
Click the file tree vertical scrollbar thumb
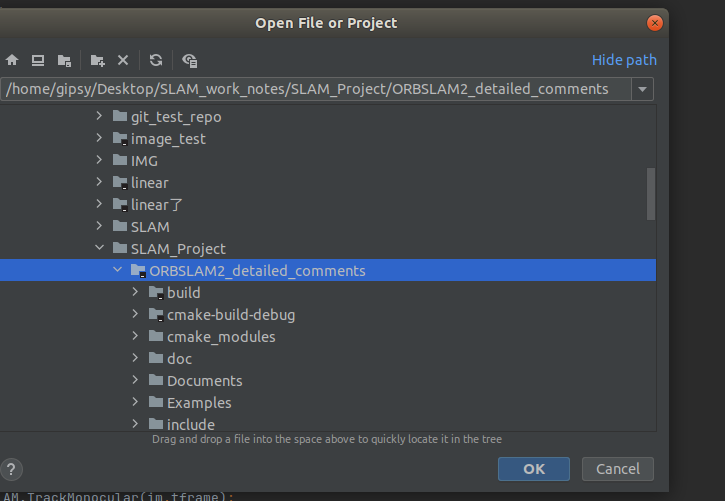[x=651, y=194]
